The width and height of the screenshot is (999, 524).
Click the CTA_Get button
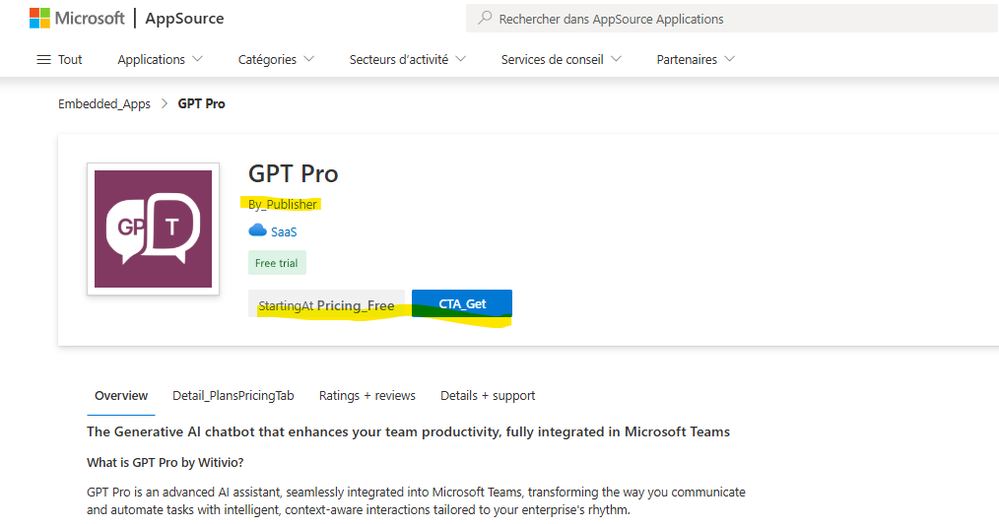tap(462, 303)
